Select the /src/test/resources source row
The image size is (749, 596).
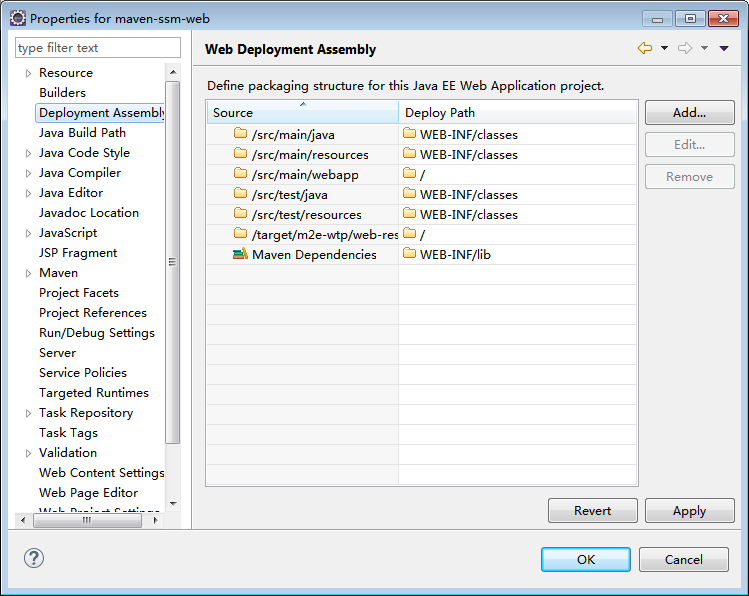click(302, 215)
